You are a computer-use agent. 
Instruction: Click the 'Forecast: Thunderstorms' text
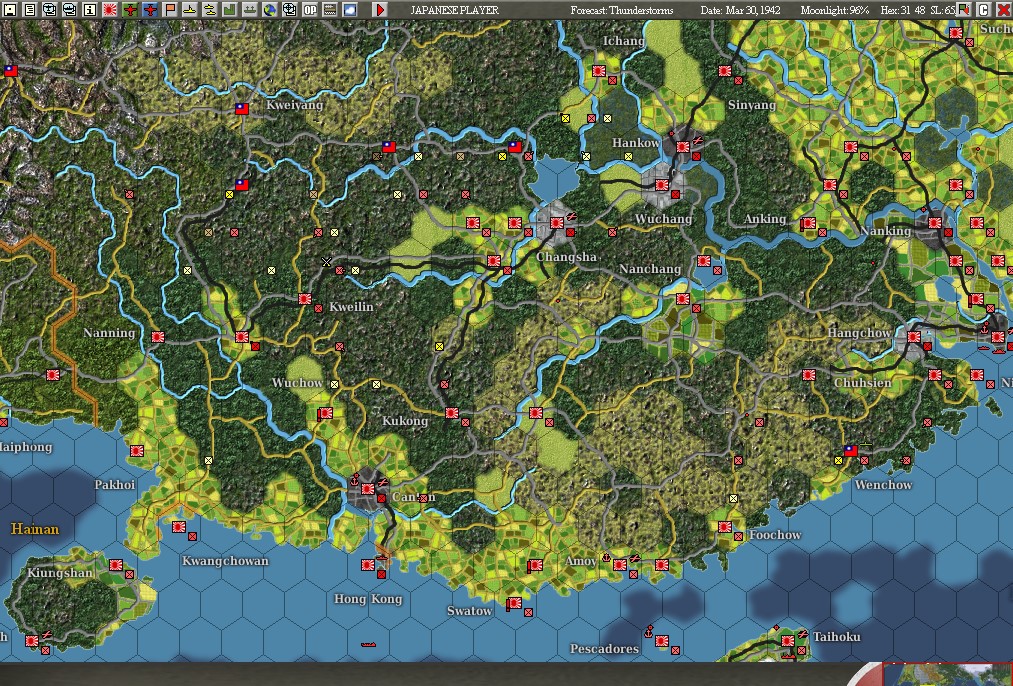621,10
